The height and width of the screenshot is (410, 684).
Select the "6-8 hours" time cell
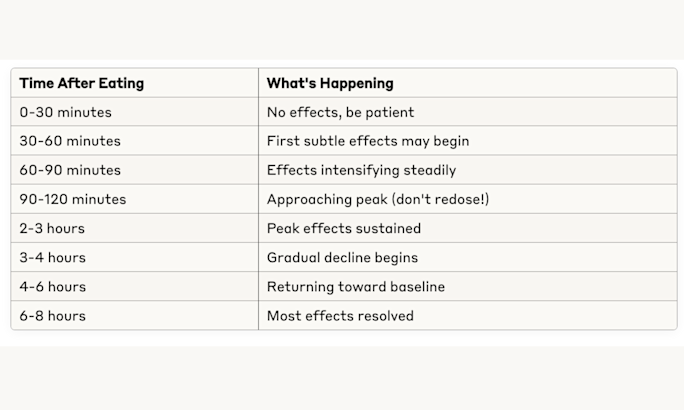[x=52, y=315]
